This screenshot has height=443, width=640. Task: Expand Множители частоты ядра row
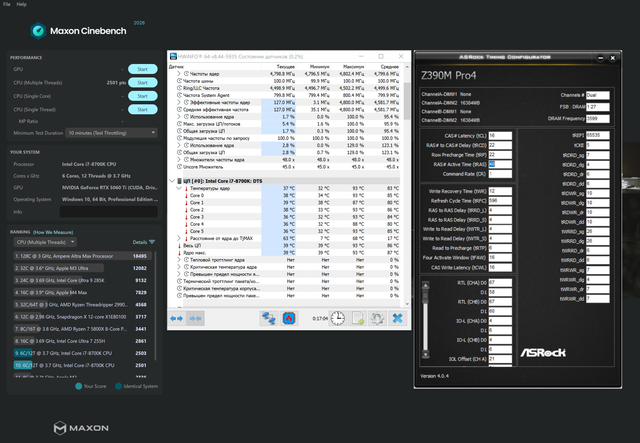(179, 160)
